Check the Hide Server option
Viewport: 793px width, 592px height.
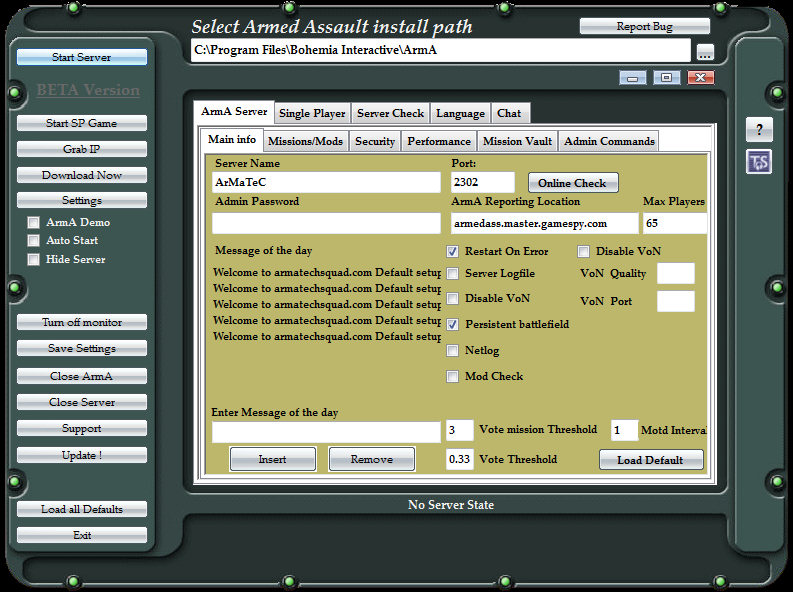point(34,260)
